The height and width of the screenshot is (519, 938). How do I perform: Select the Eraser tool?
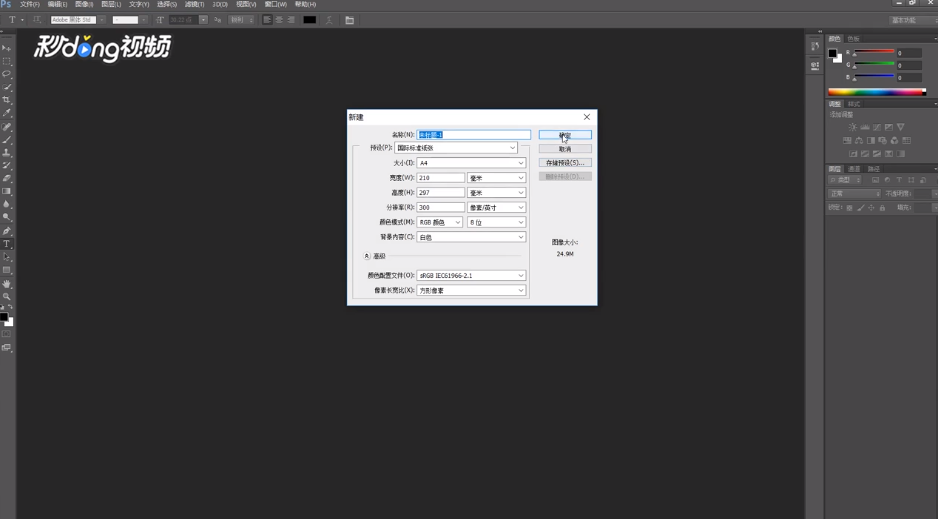[7, 178]
